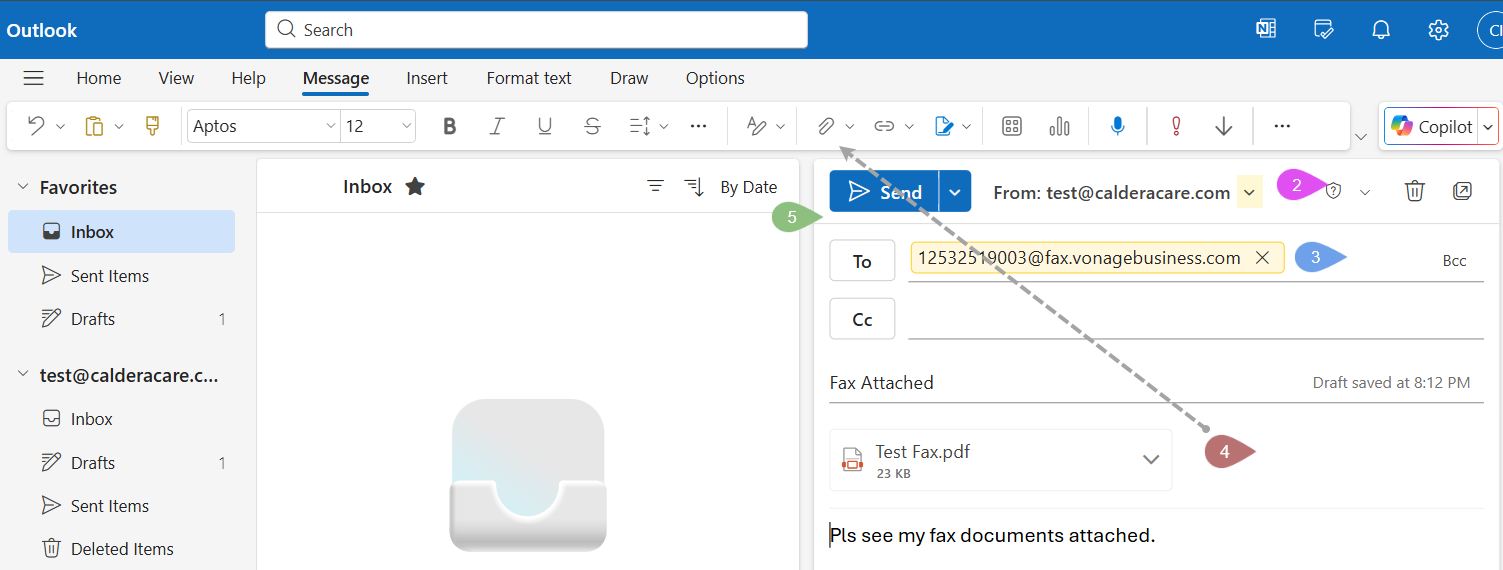Show the Bcc field

pyautogui.click(x=1454, y=261)
